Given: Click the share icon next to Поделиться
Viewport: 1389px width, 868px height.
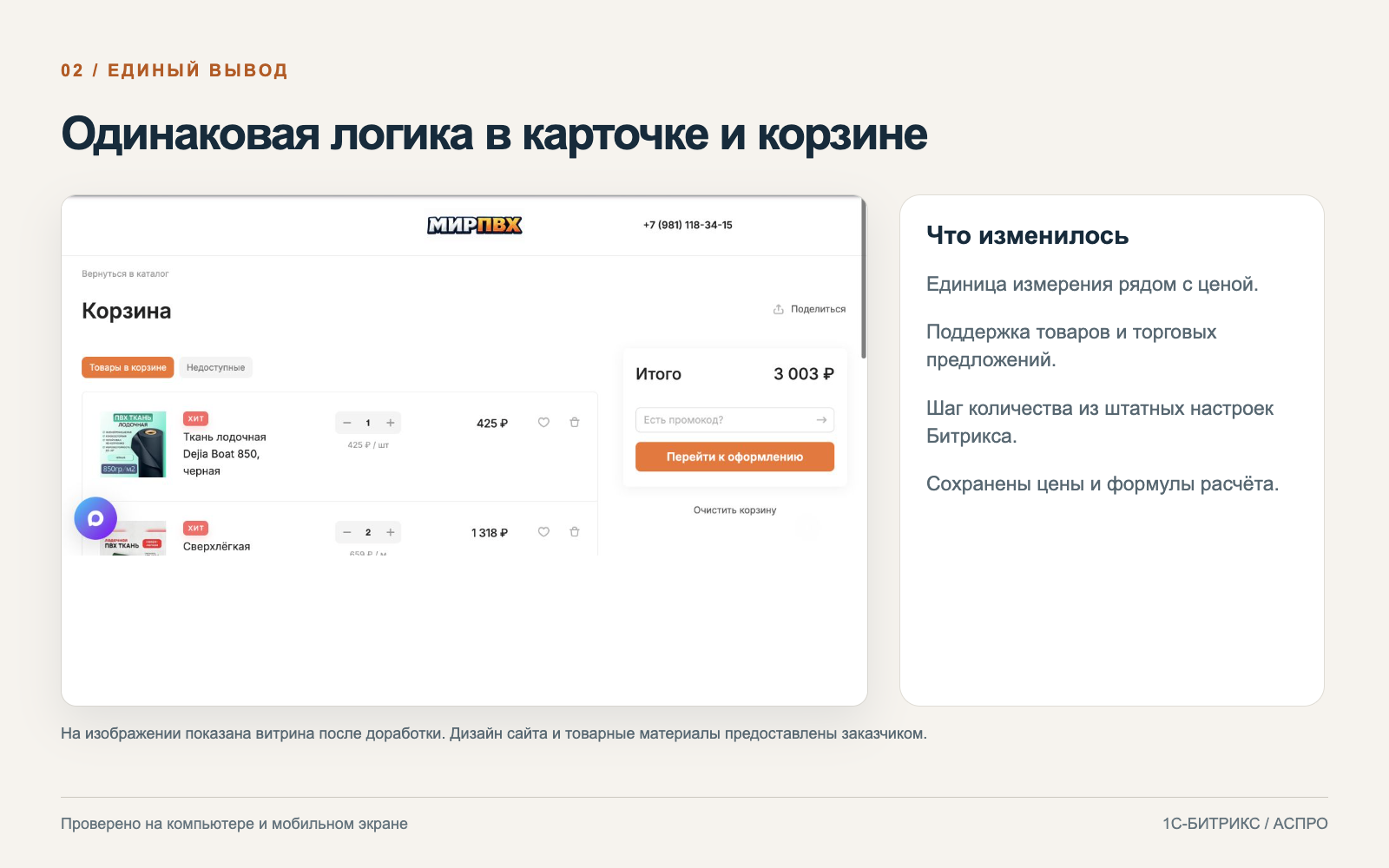Looking at the screenshot, I should 779,309.
